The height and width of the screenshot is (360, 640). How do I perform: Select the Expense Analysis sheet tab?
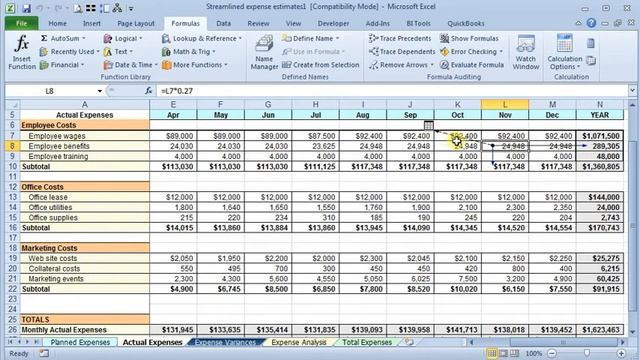(299, 342)
